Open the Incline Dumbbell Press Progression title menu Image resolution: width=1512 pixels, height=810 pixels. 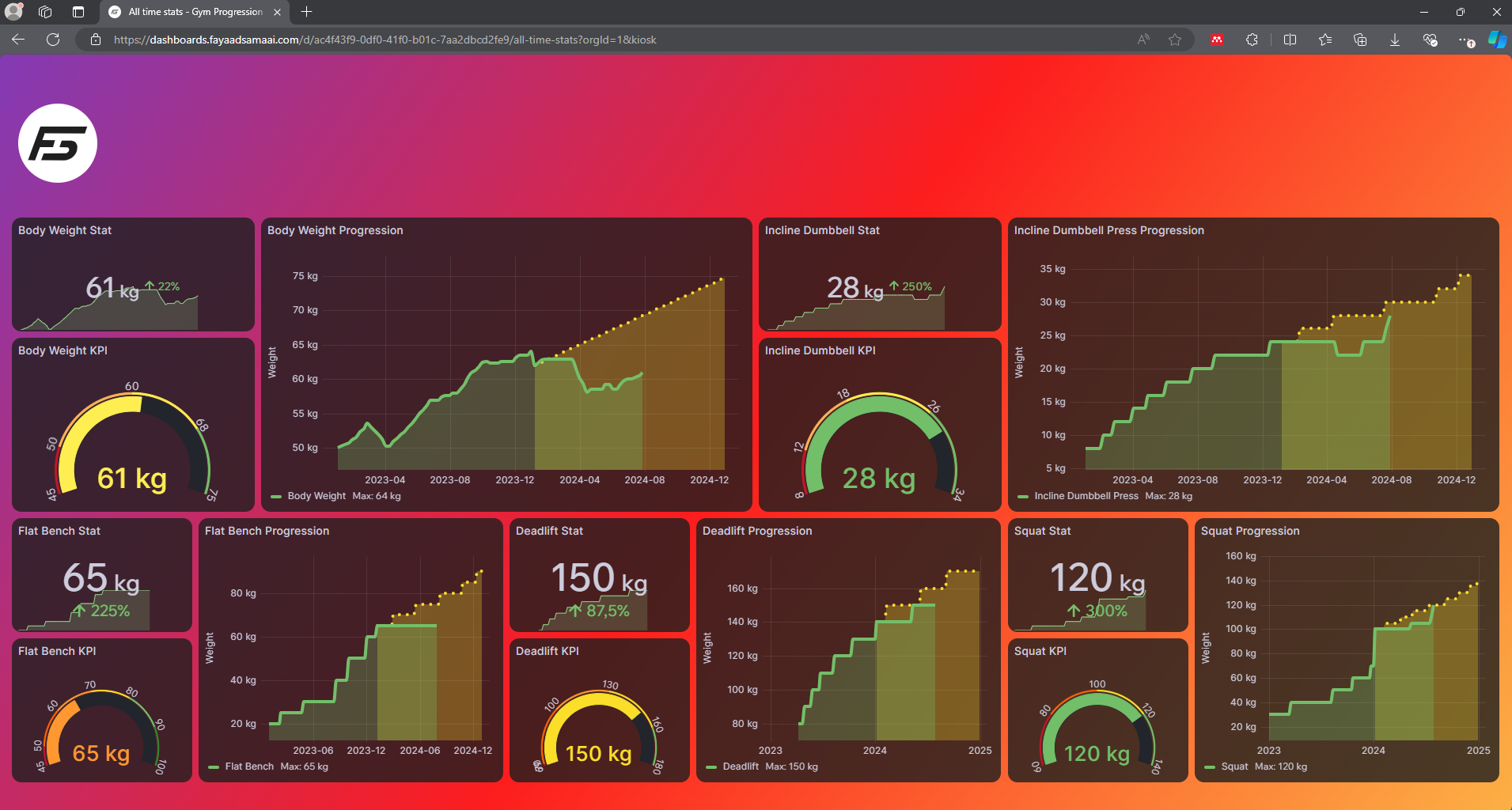pos(1108,230)
